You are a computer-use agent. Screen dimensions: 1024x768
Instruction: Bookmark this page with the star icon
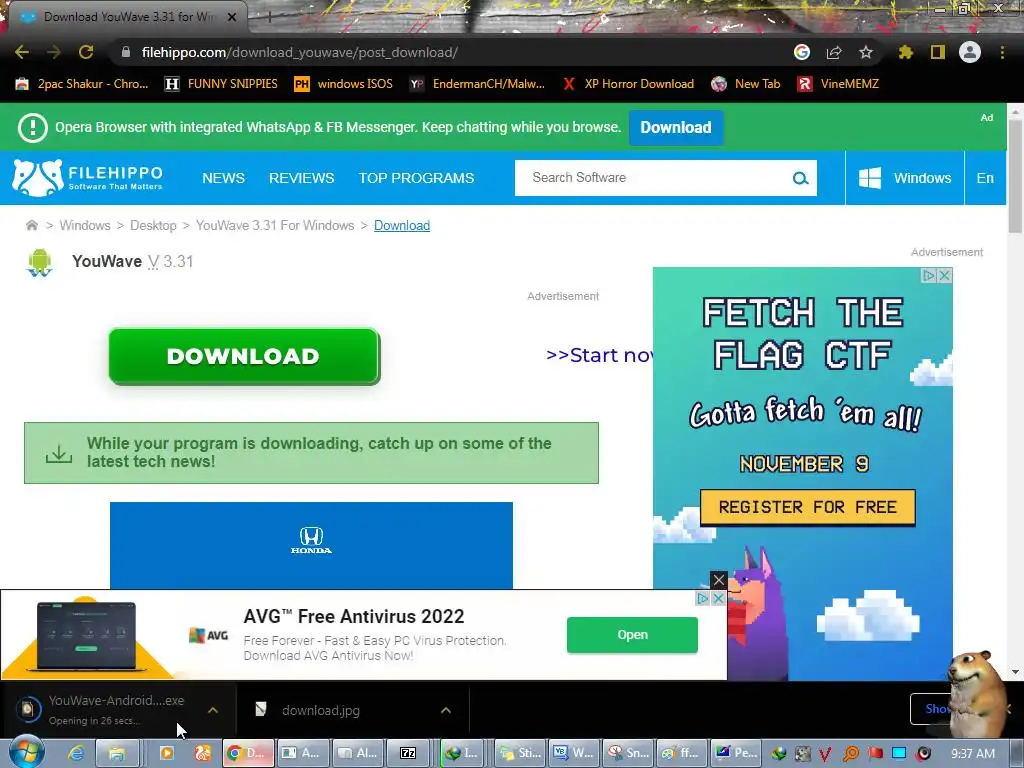pos(866,52)
